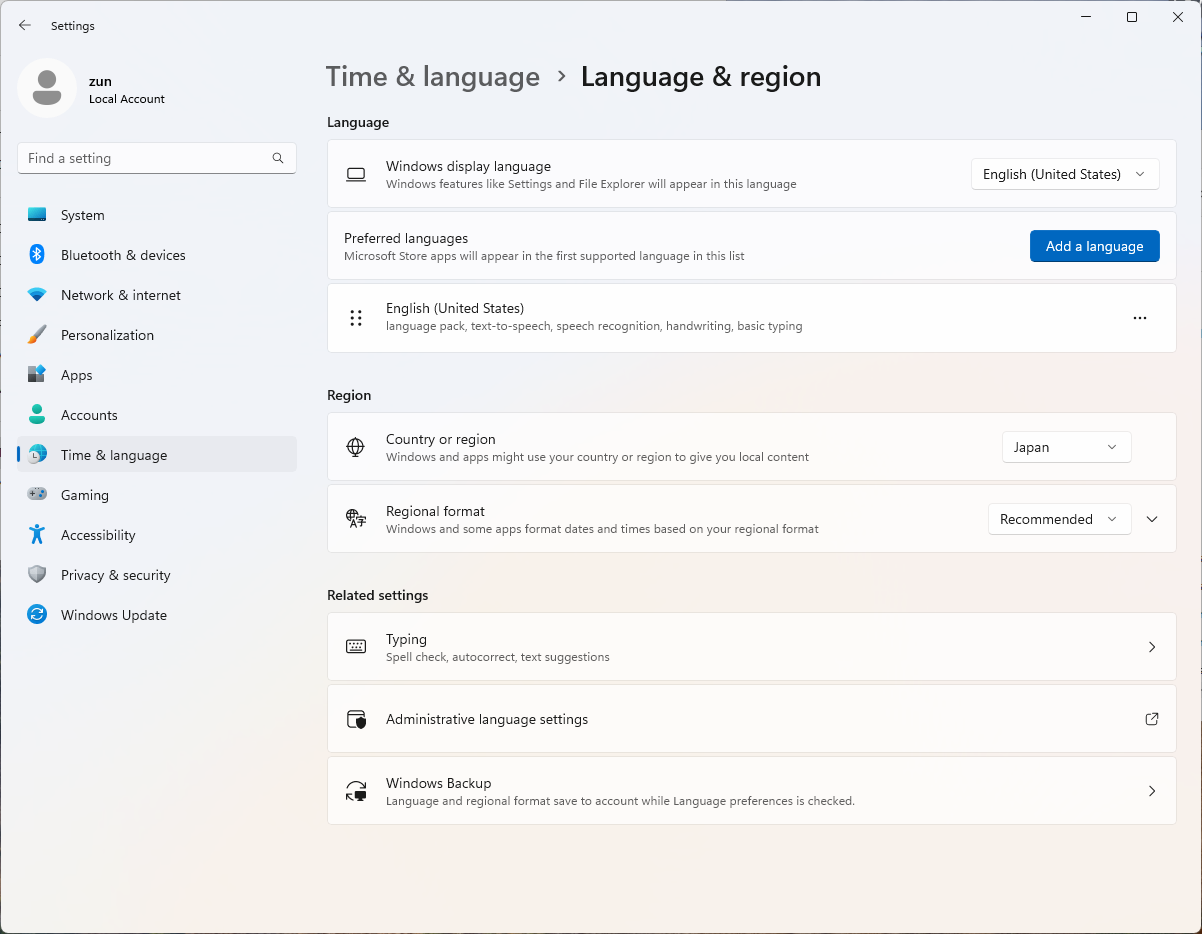This screenshot has height=934, width=1202.
Task: Open the Windows Backup chevron
Action: [x=1152, y=791]
